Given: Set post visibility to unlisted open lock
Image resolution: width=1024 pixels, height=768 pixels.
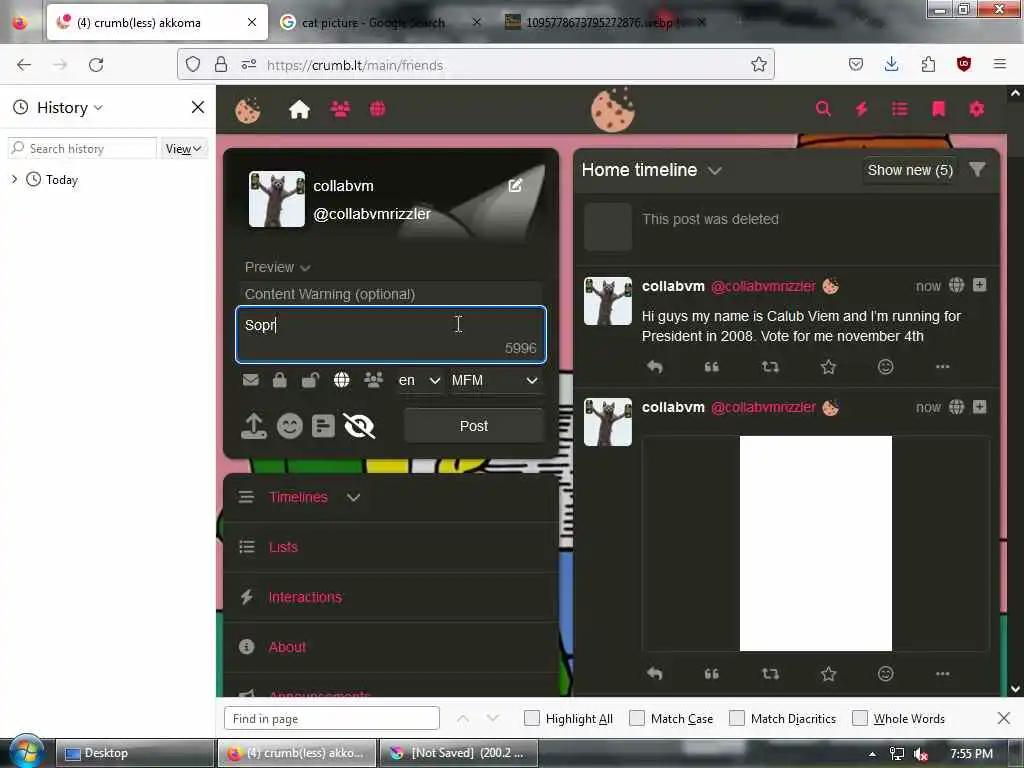Looking at the screenshot, I should (310, 380).
